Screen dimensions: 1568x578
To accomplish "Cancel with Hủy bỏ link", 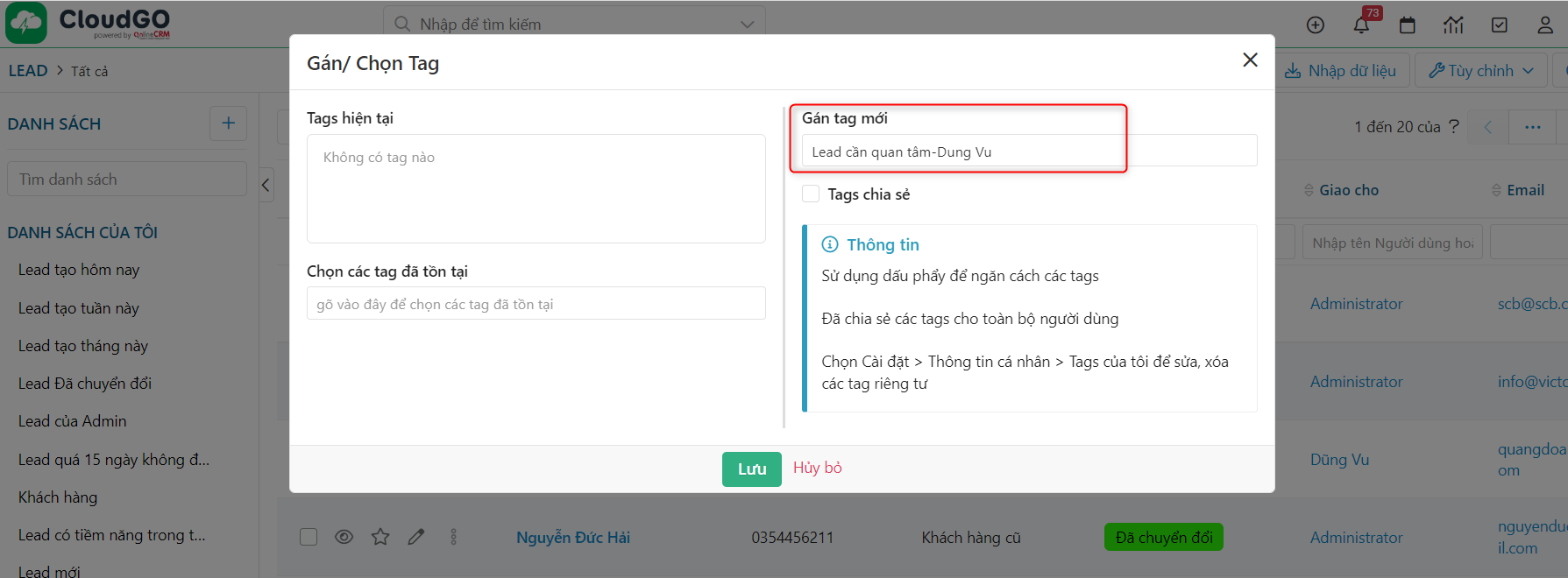I will [818, 468].
